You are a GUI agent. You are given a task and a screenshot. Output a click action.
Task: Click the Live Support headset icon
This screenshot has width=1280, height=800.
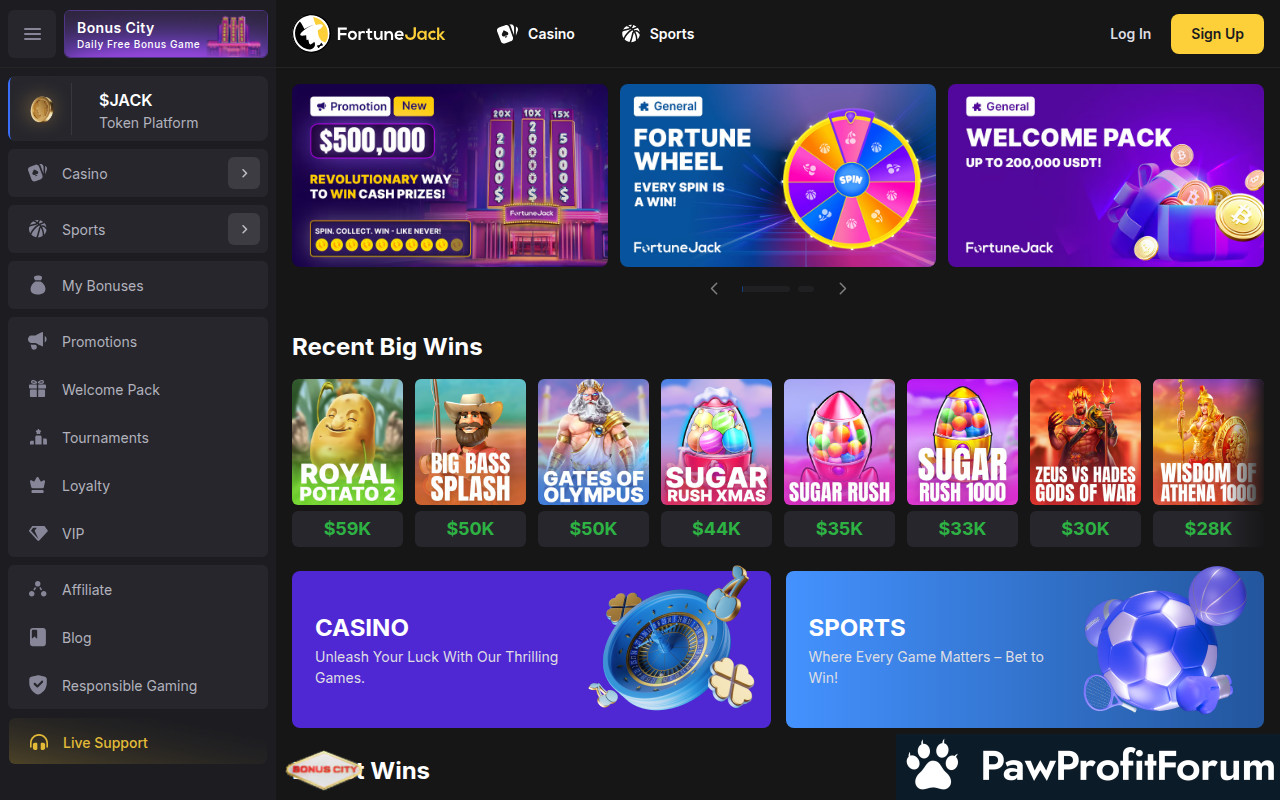(39, 743)
